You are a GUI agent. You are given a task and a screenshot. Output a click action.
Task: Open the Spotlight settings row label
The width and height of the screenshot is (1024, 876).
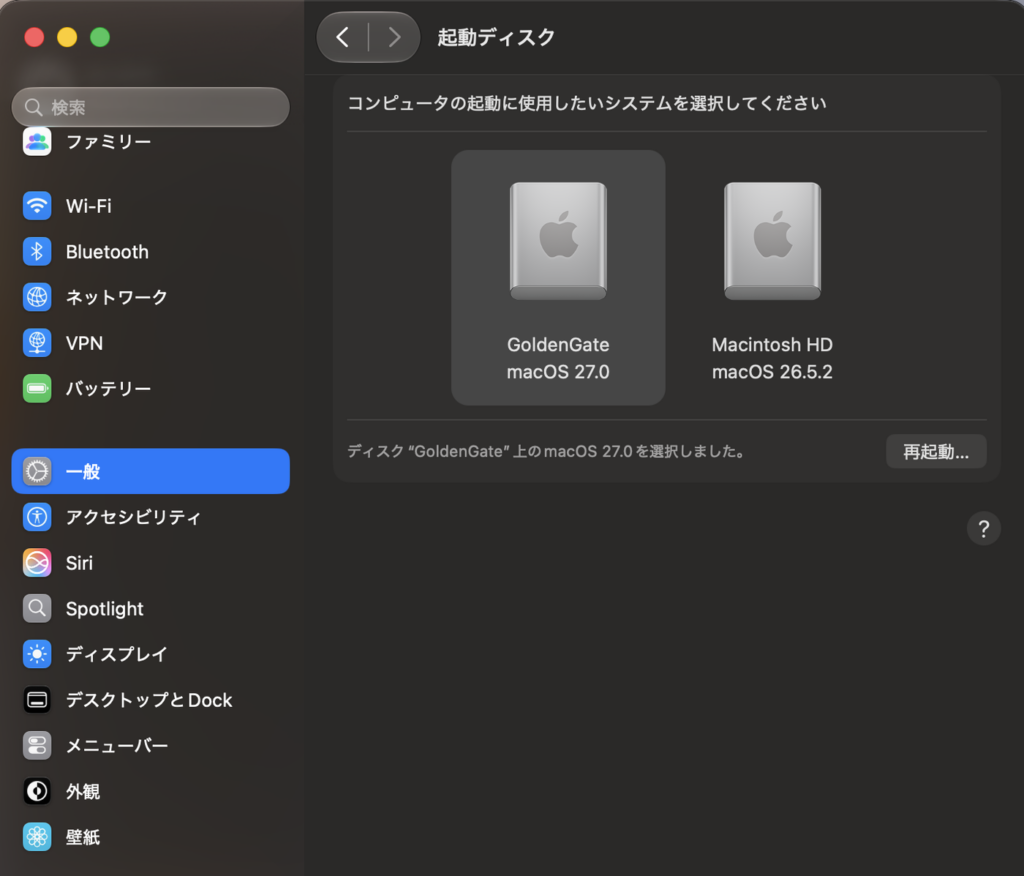pyautogui.click(x=104, y=609)
